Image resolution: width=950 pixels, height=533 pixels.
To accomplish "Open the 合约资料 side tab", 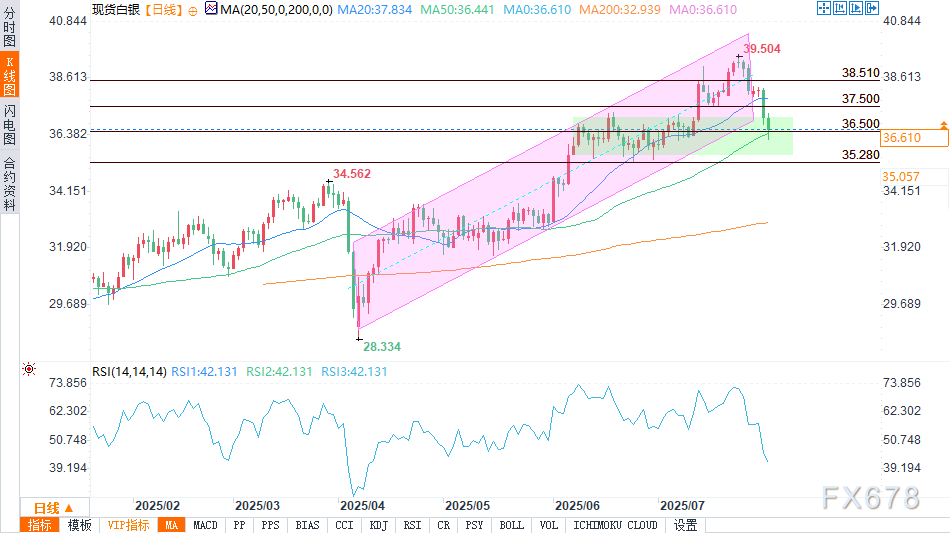I will pyautogui.click(x=9, y=182).
